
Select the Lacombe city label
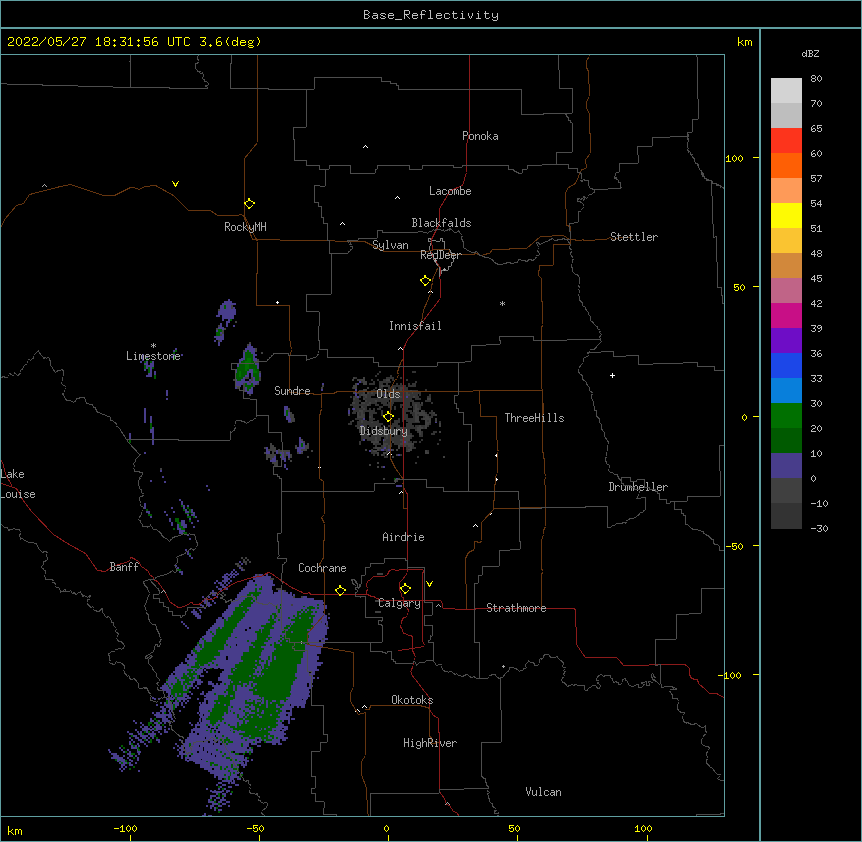tap(450, 191)
